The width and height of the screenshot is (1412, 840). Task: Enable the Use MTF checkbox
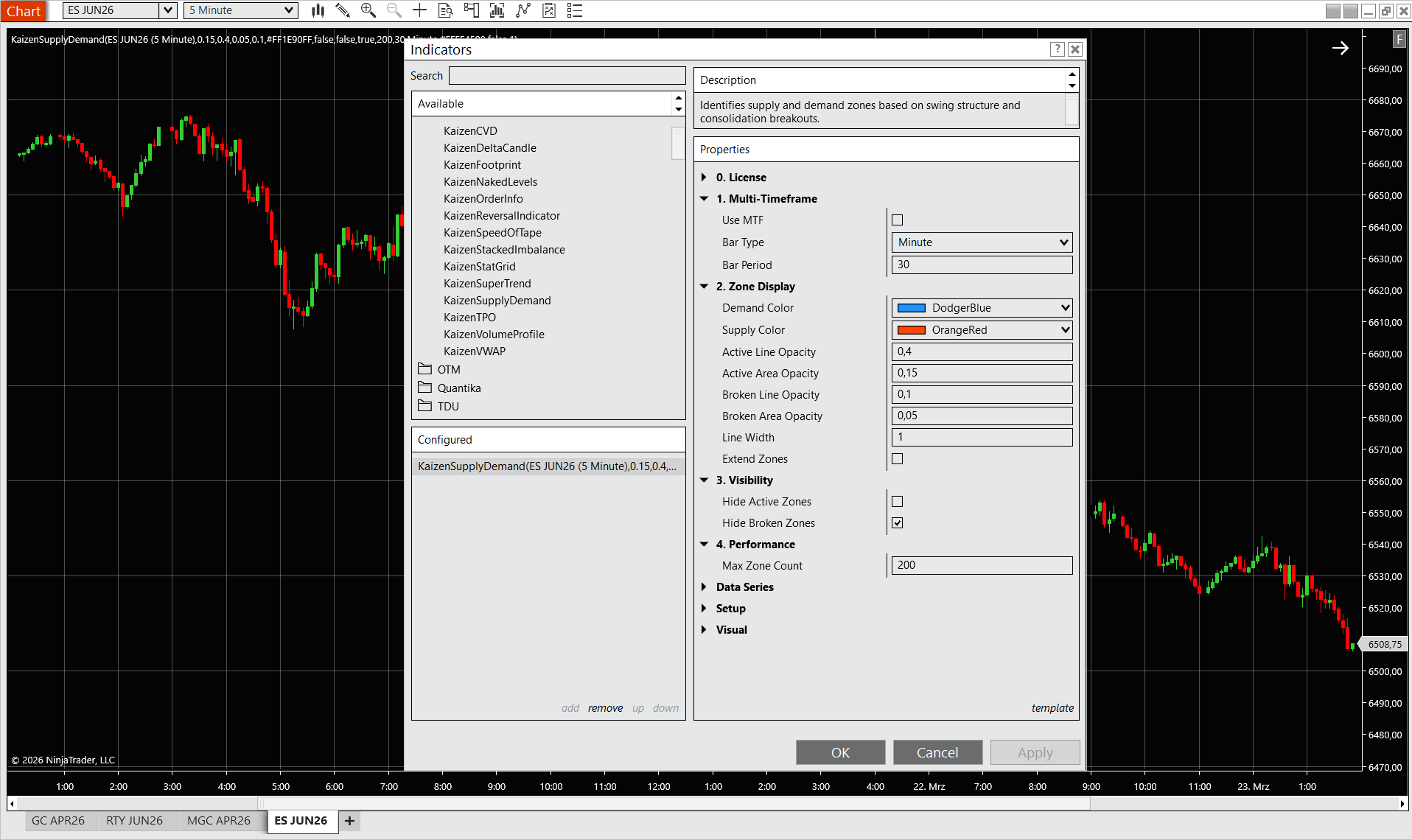897,220
